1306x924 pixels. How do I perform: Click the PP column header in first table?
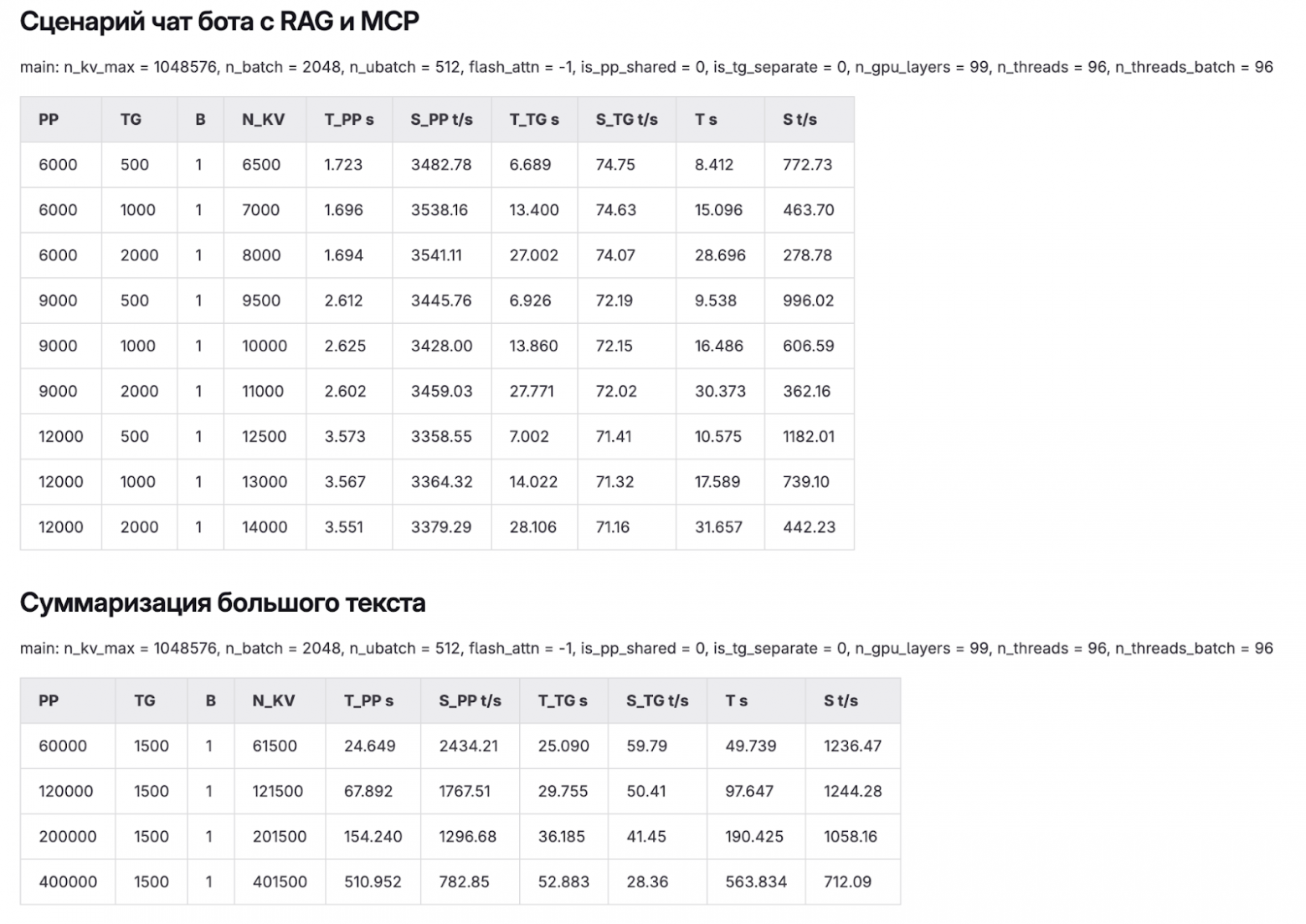49,120
